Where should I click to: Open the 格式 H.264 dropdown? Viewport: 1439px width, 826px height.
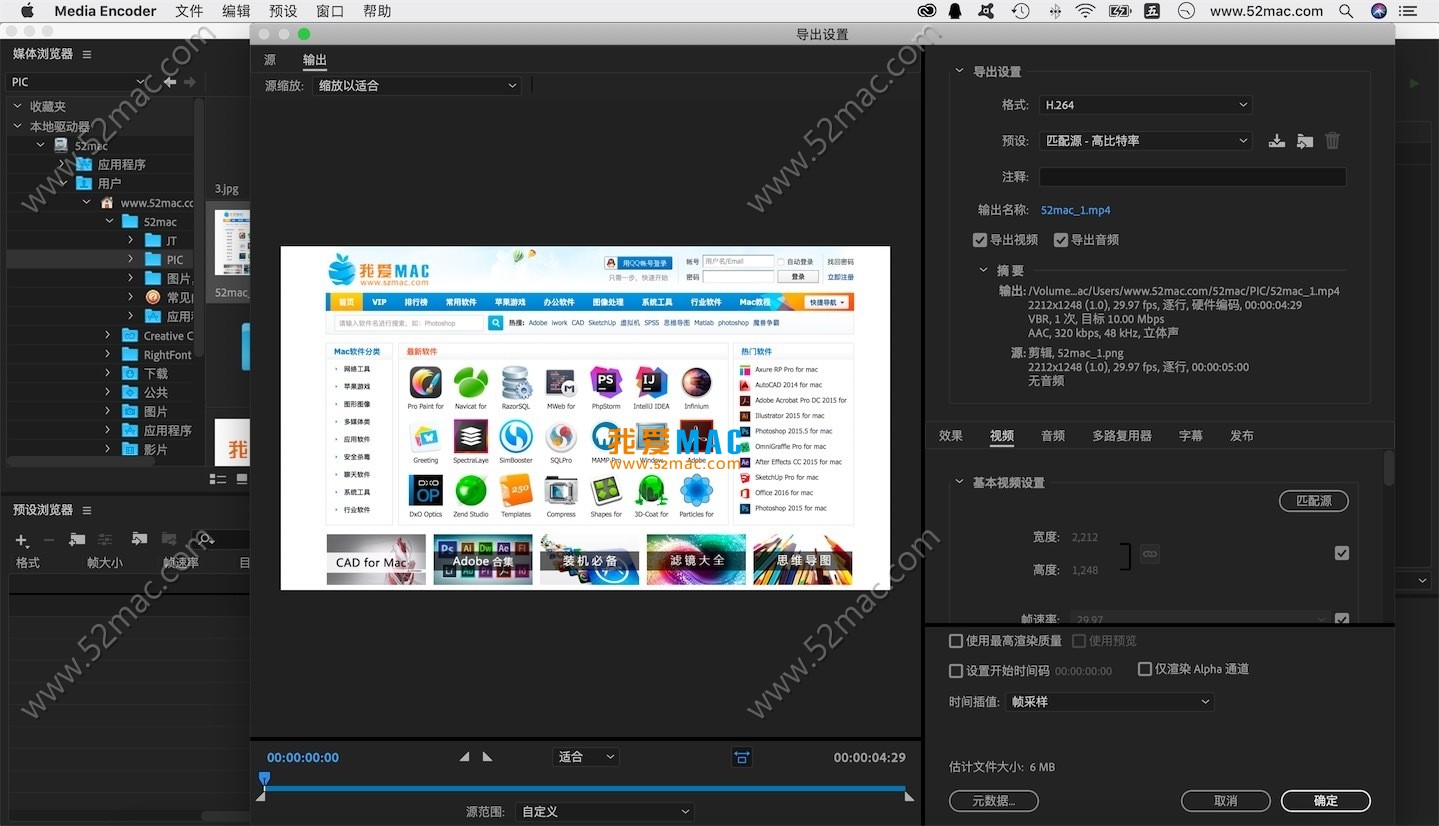pos(1145,105)
